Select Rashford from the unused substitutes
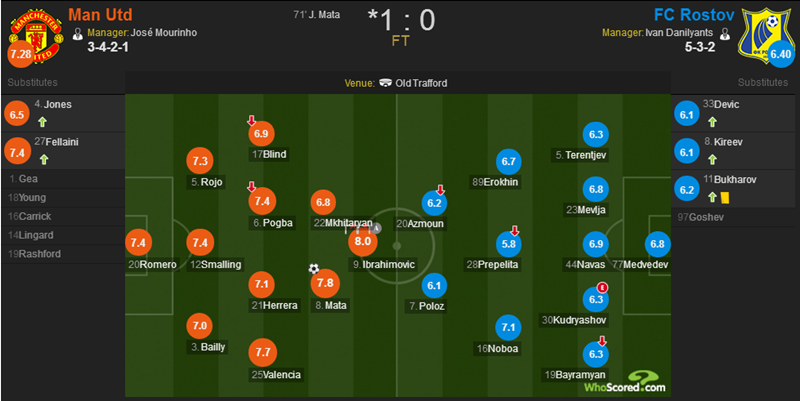 (x=38, y=254)
